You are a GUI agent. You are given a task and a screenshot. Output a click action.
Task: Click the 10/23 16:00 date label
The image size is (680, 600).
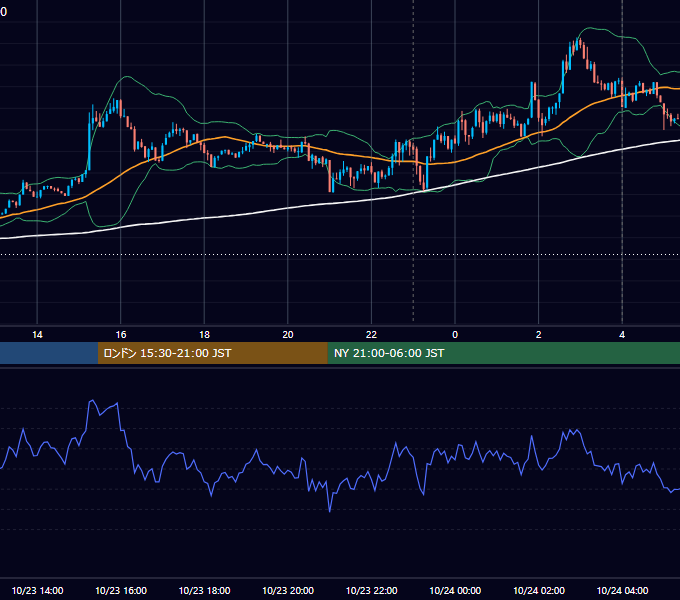click(121, 590)
